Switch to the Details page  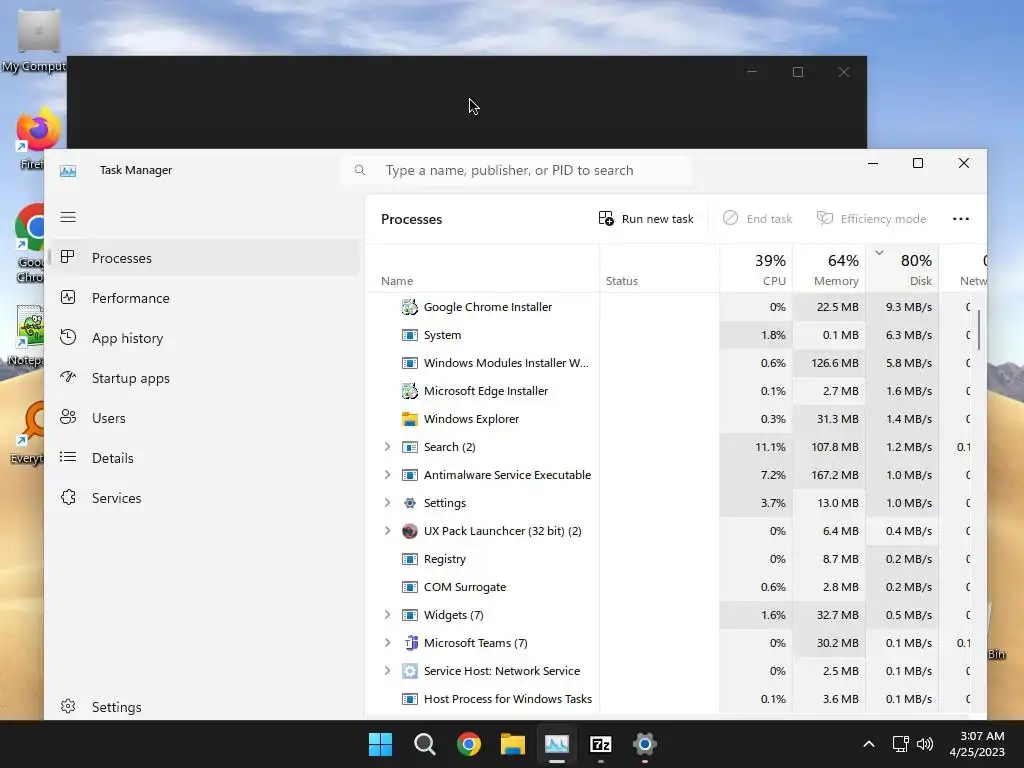coord(204,458)
